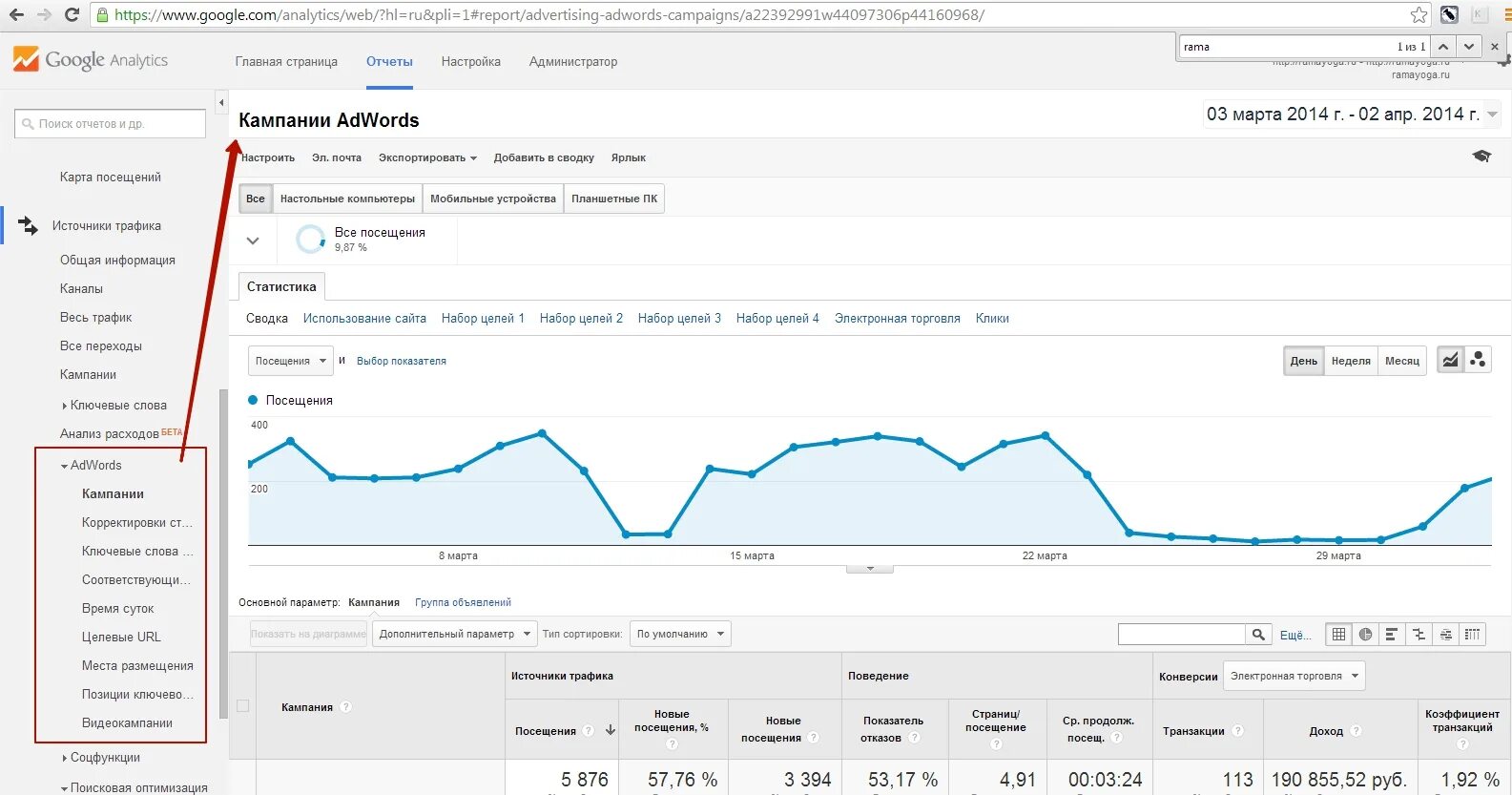This screenshot has width=1512, height=795.
Task: Select the term cloud view icon
Action: 1446,634
